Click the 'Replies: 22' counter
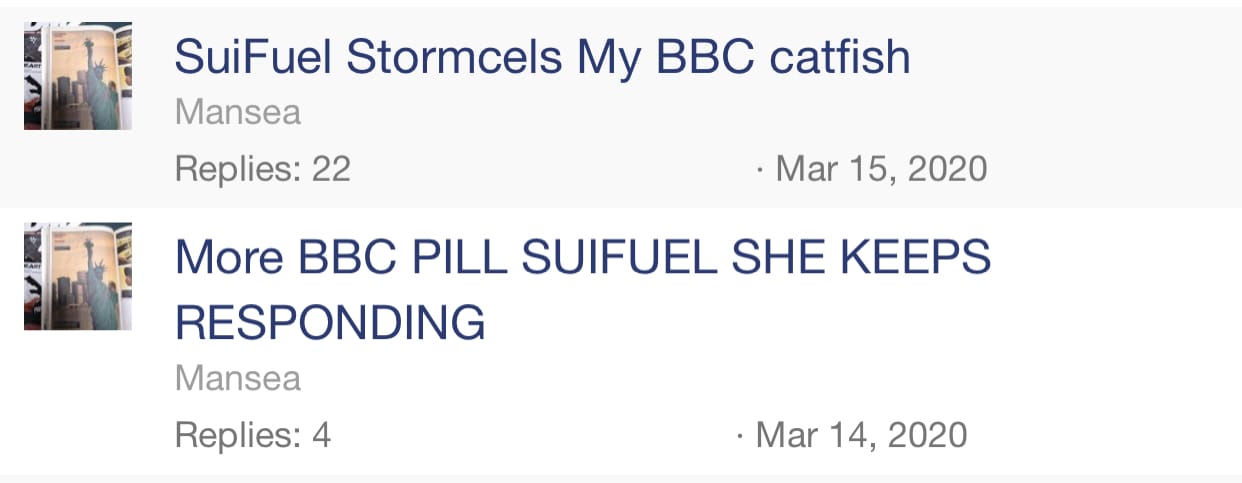 pos(262,169)
